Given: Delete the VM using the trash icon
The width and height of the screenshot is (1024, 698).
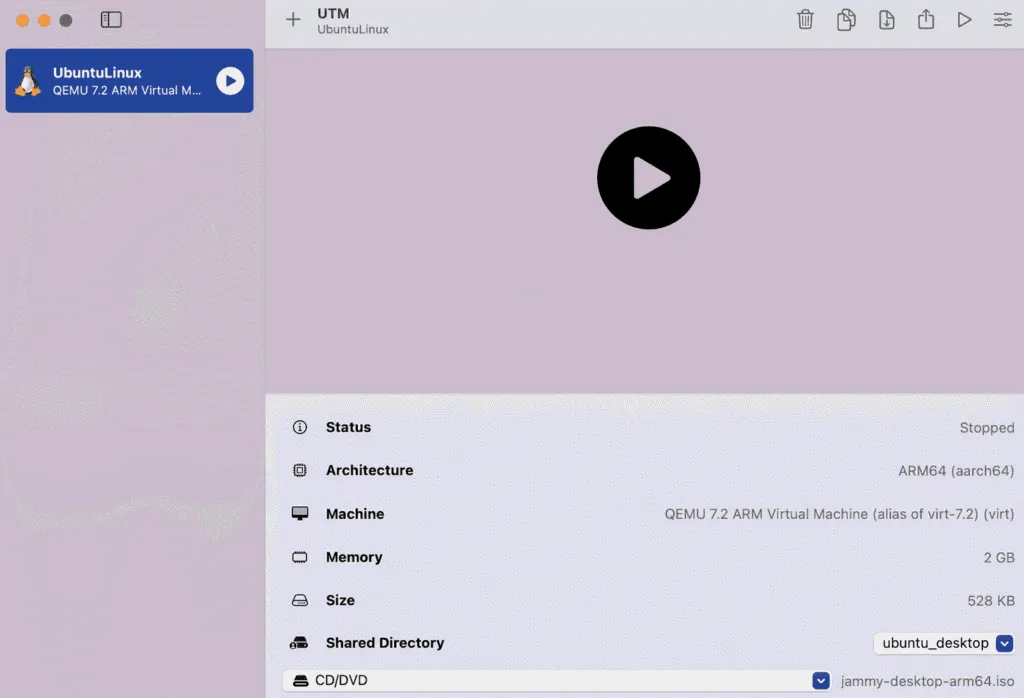Looking at the screenshot, I should point(805,20).
